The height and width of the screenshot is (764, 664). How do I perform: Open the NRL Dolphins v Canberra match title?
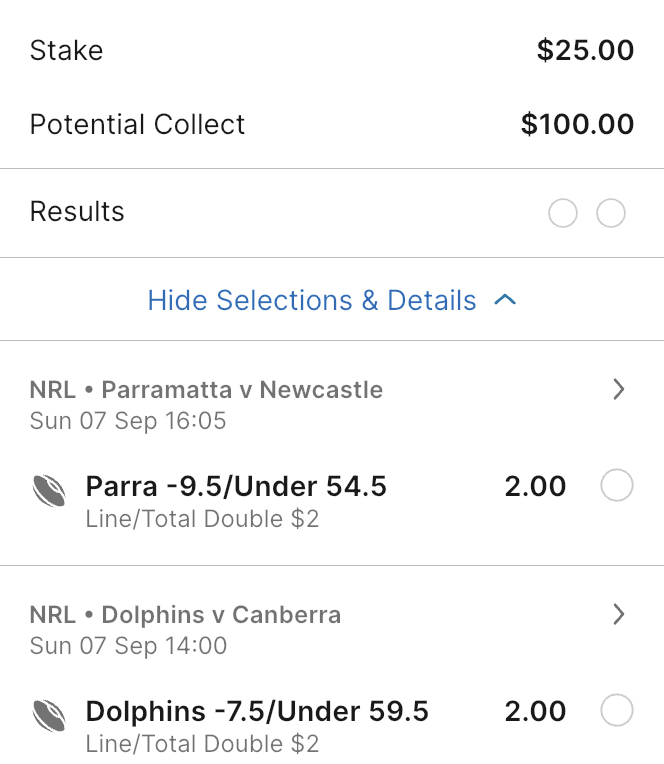185,614
